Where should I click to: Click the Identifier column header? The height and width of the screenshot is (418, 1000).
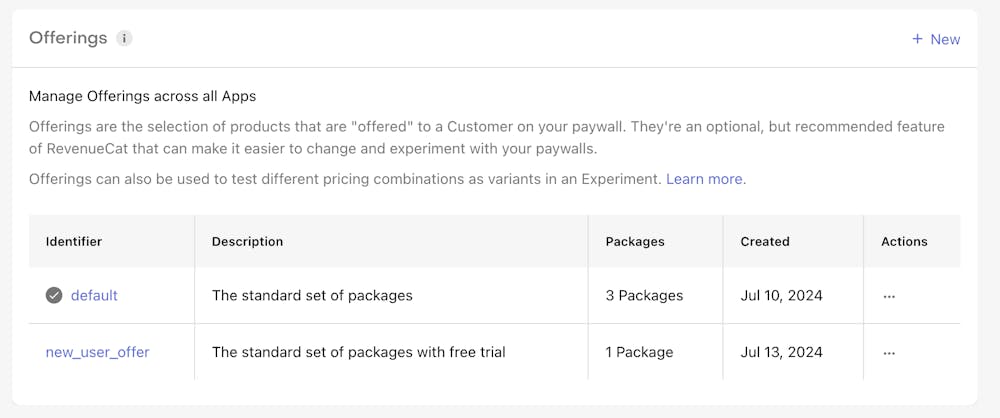point(74,241)
